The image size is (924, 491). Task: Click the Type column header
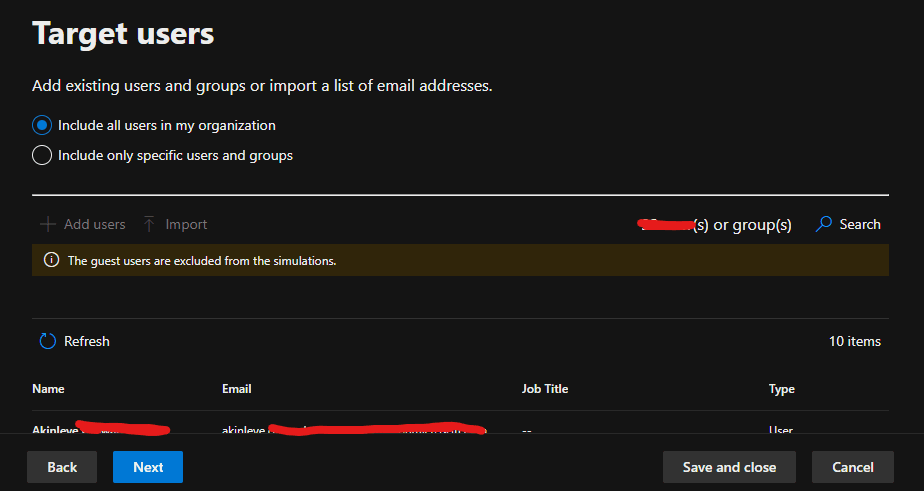[782, 389]
